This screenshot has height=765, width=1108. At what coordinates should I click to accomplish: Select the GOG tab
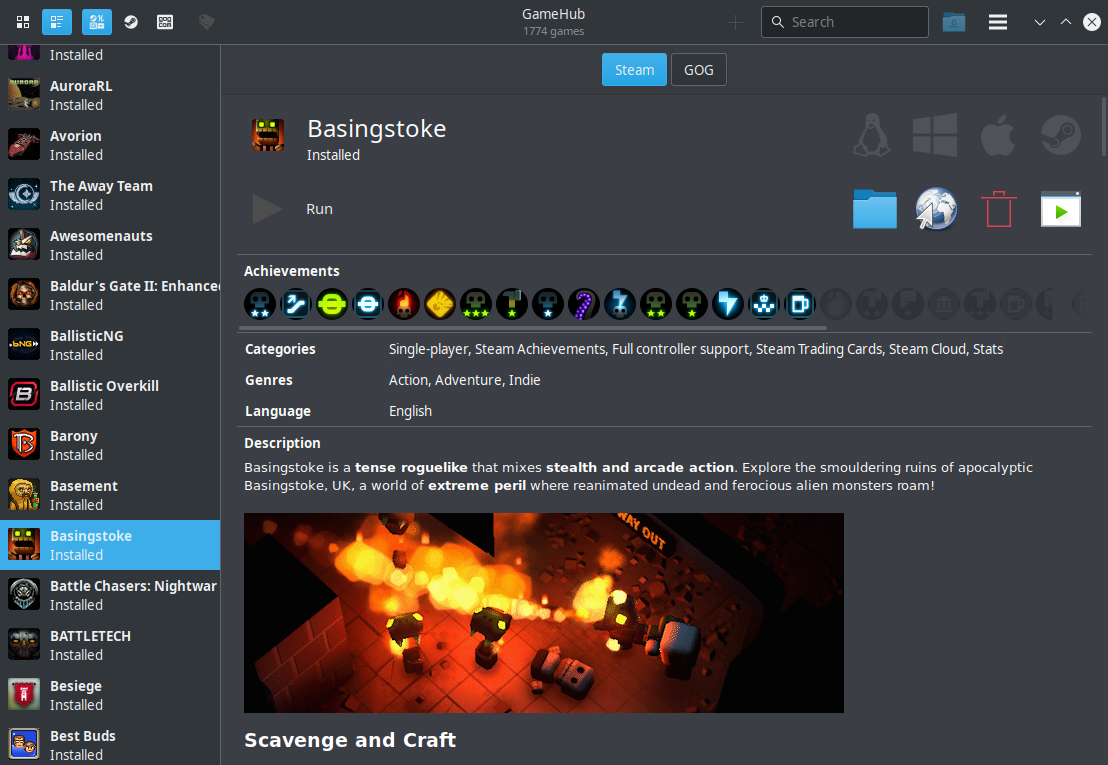tap(698, 70)
